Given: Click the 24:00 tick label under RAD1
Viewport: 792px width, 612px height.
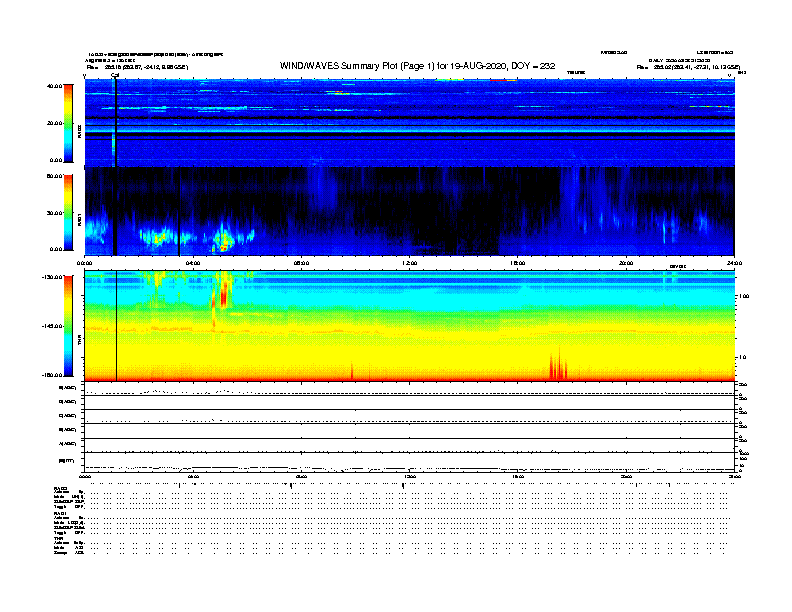Looking at the screenshot, I should (734, 263).
